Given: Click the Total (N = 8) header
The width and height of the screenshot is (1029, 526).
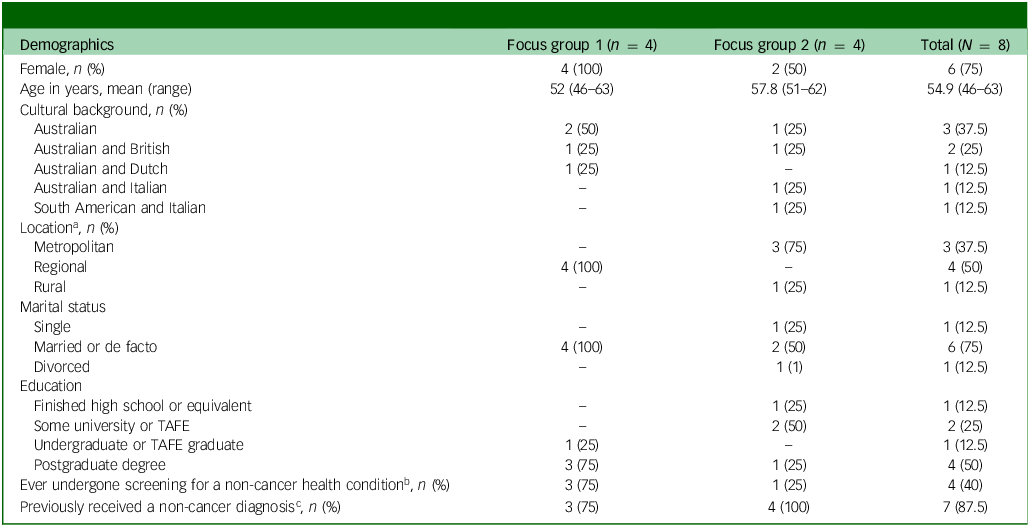Looking at the screenshot, I should pyautogui.click(x=965, y=45).
